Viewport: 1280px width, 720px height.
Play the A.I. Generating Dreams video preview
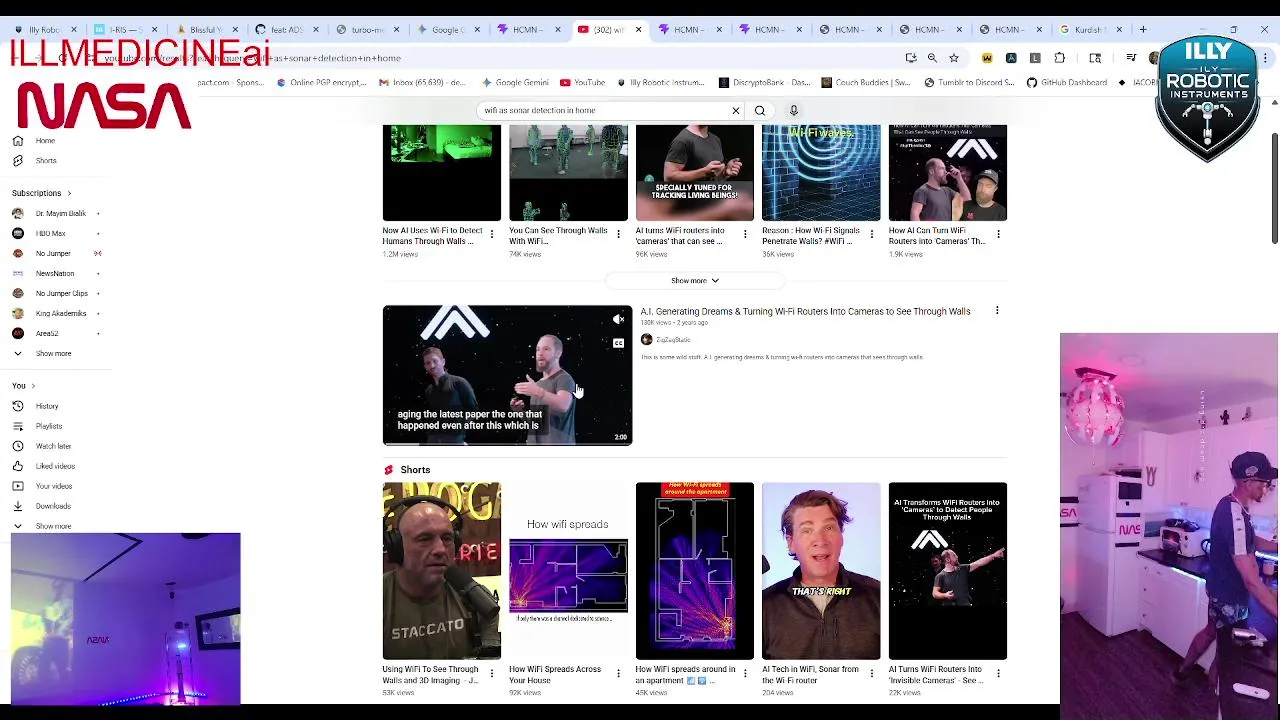click(x=507, y=375)
